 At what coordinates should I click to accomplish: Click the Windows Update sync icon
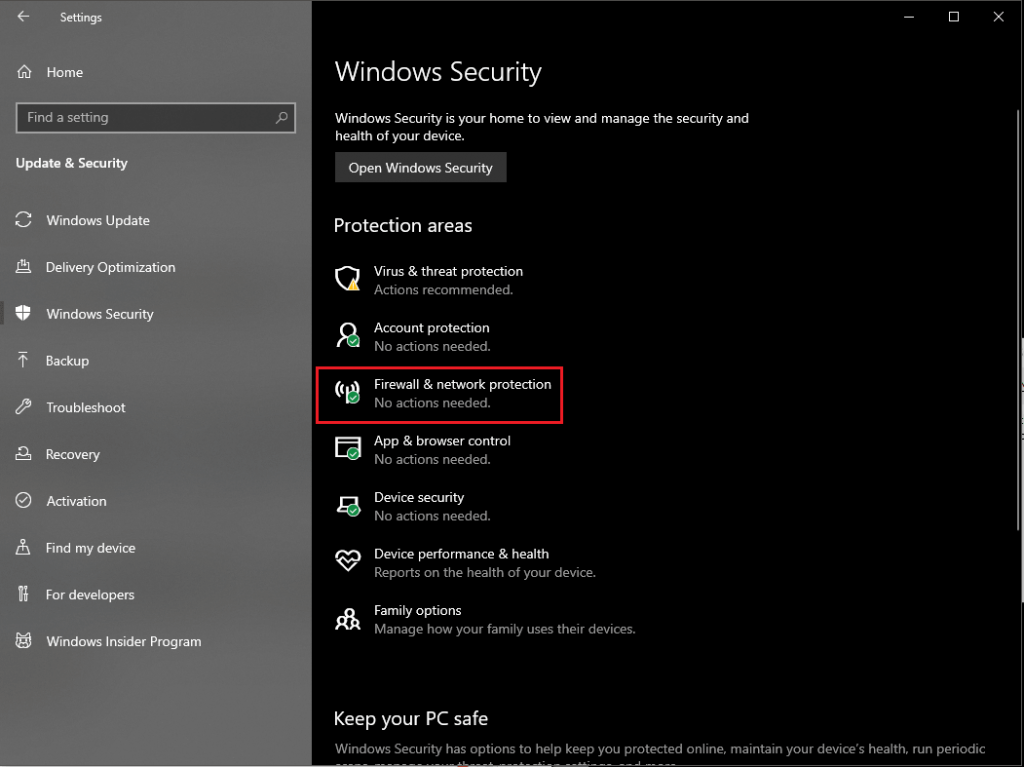(24, 220)
